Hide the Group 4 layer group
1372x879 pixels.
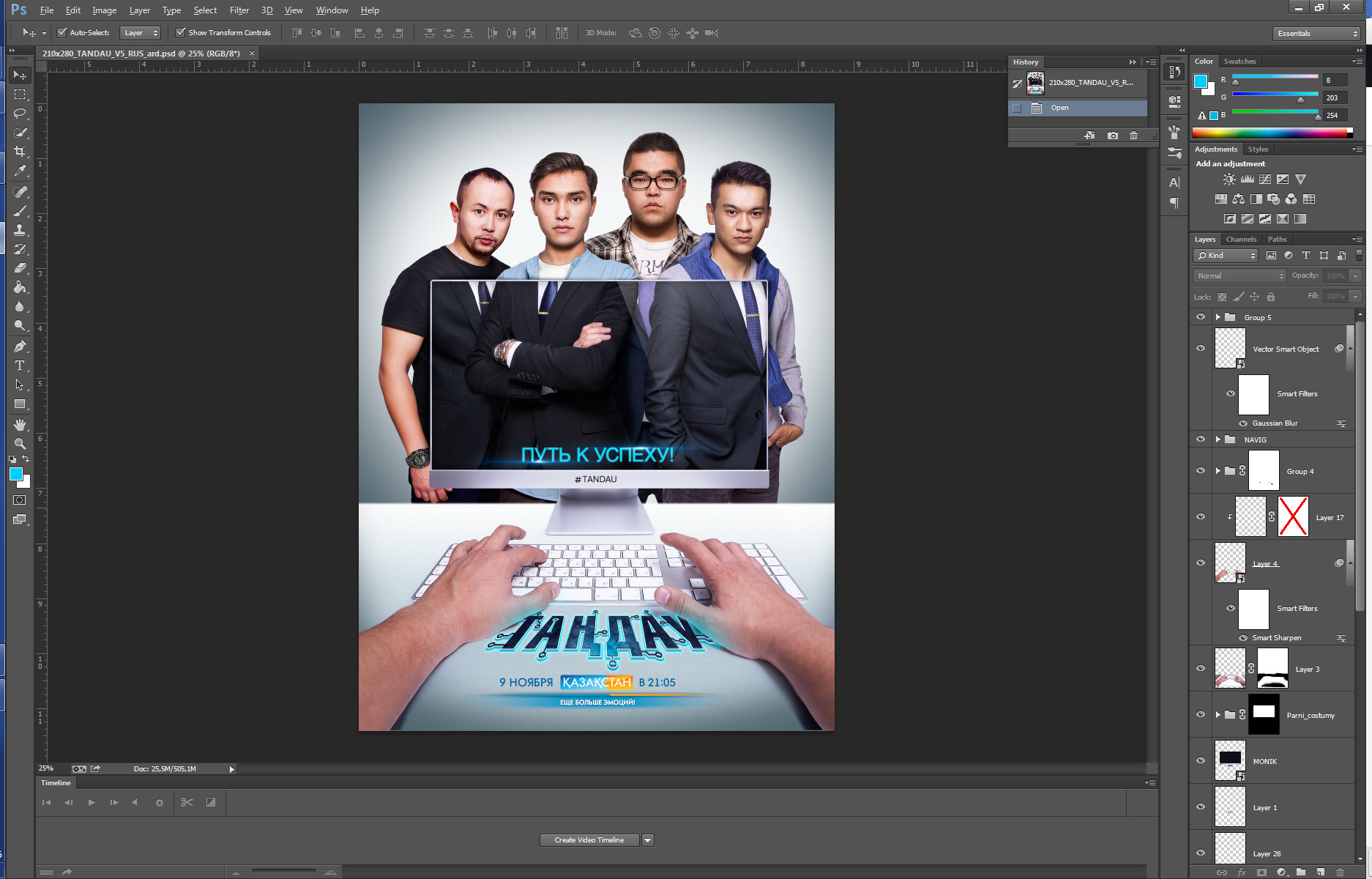click(x=1201, y=471)
